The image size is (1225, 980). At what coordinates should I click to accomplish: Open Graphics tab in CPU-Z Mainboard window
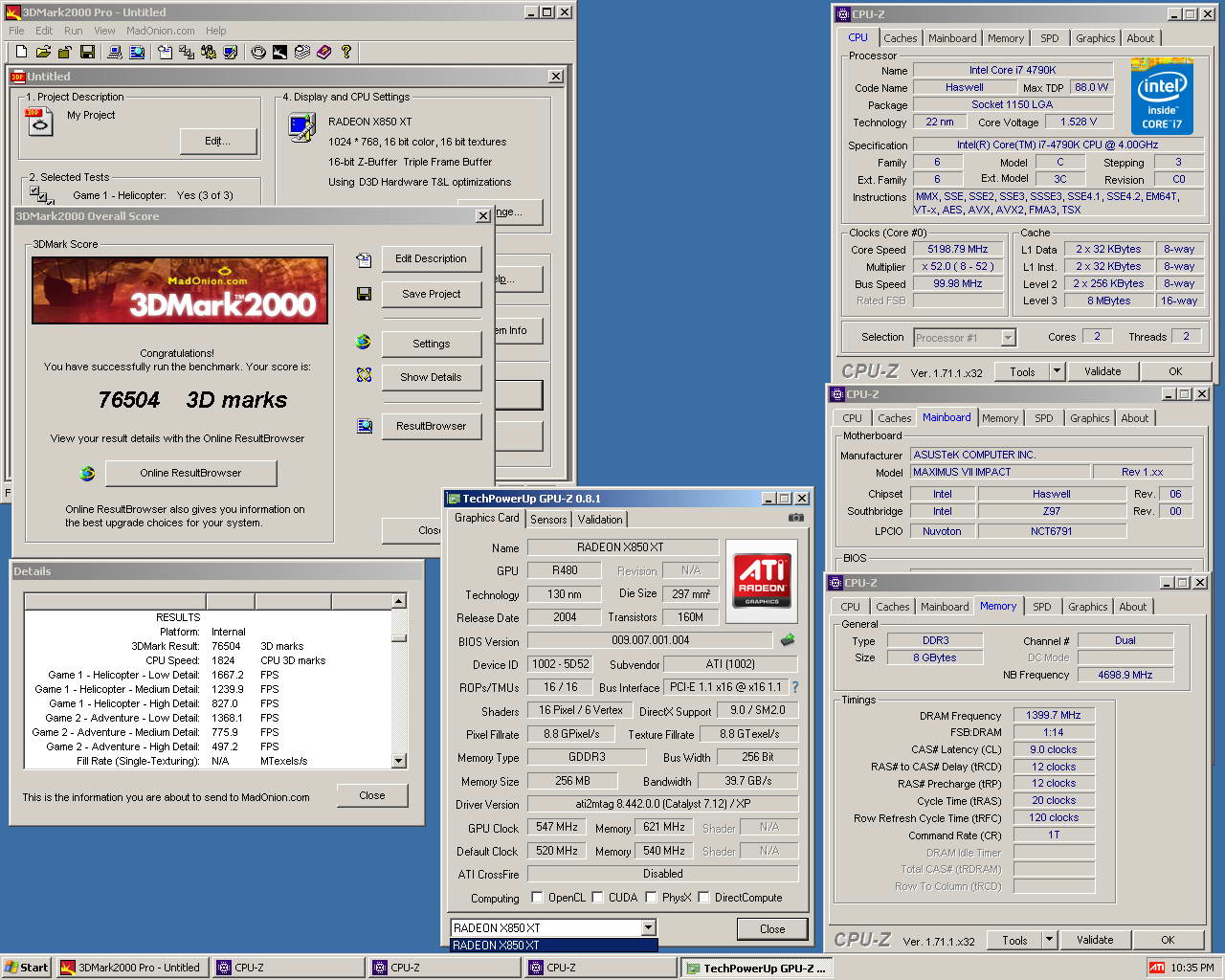point(1089,418)
